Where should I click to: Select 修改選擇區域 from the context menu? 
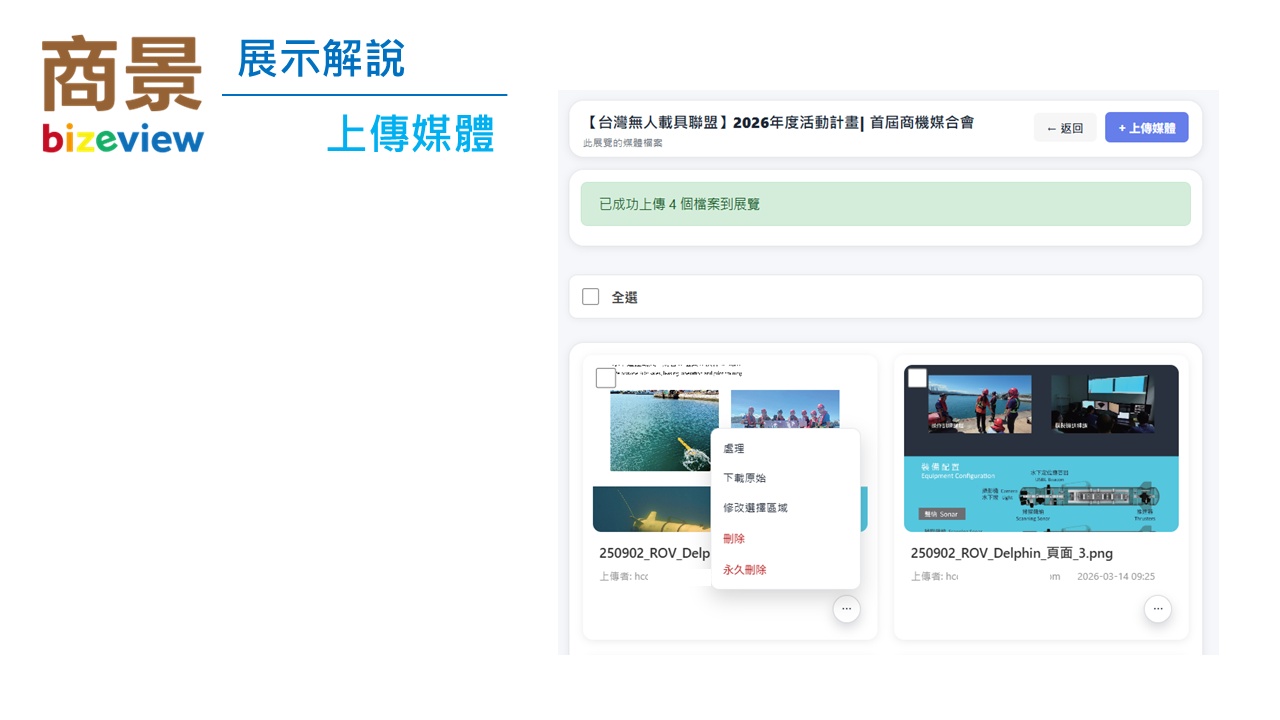(755, 508)
